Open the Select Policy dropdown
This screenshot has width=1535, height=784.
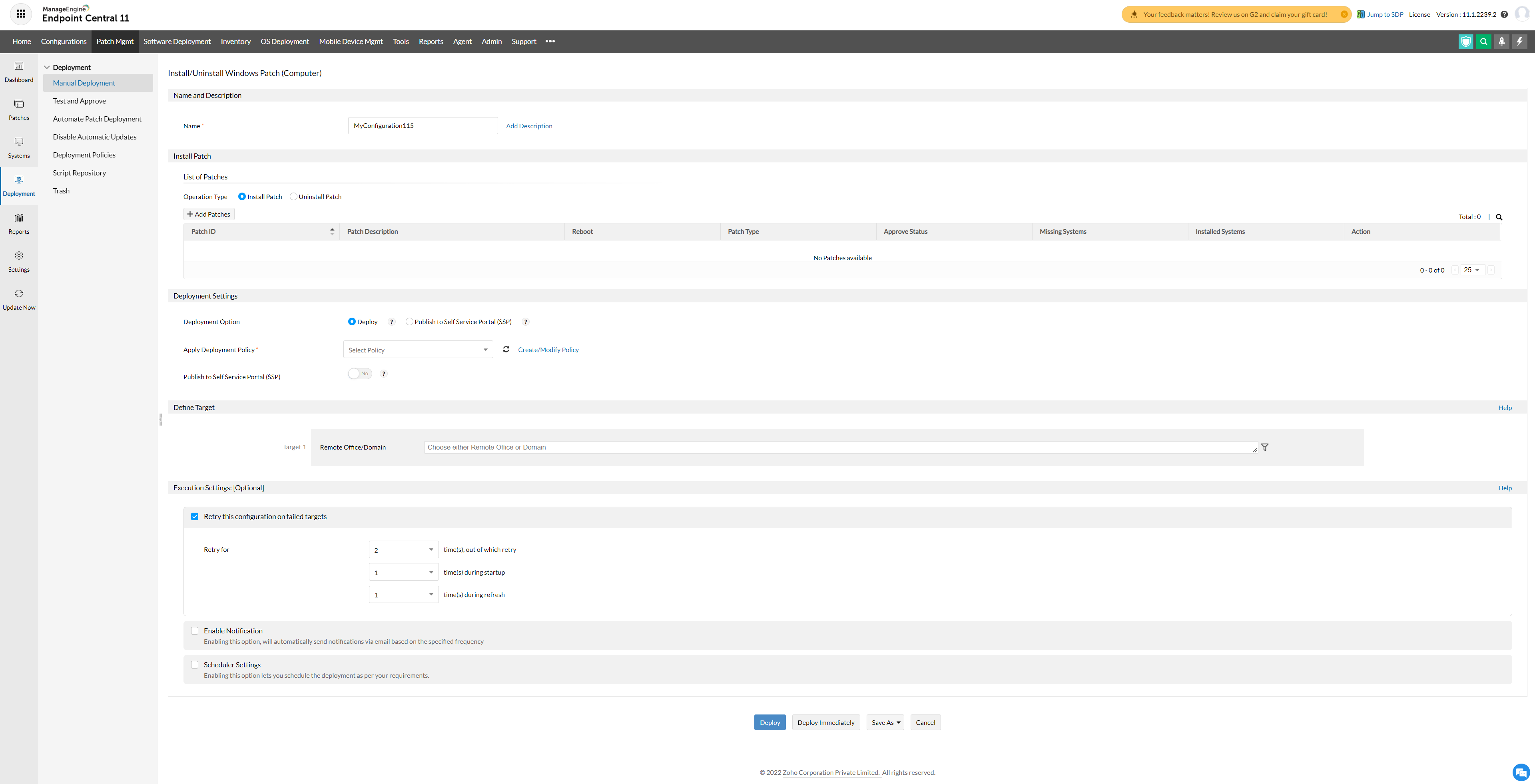pyautogui.click(x=418, y=350)
